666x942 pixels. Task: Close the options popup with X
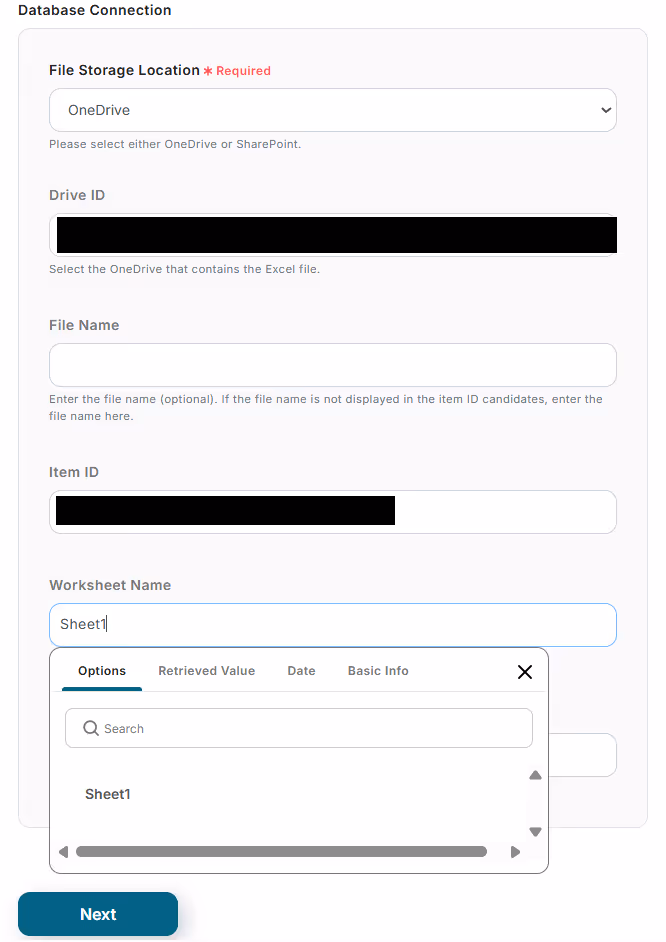[x=525, y=672]
